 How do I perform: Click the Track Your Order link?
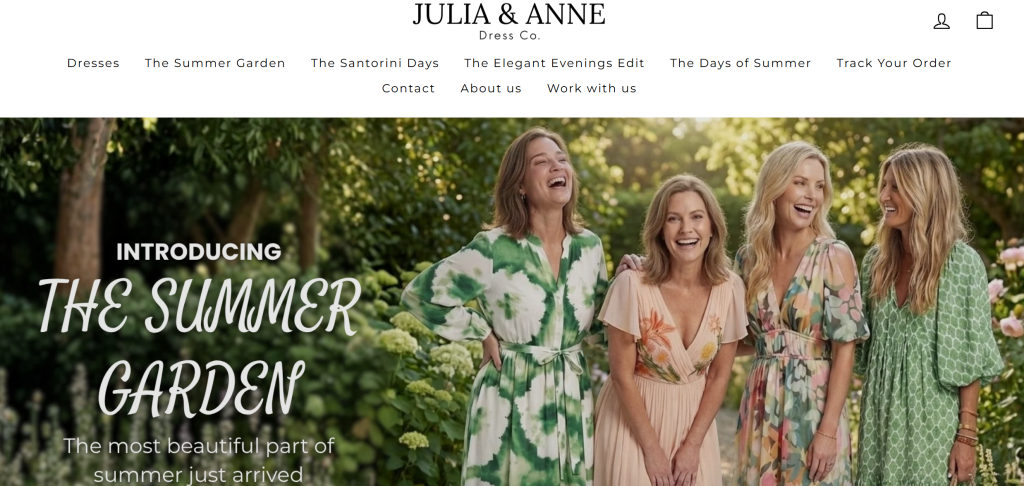(x=894, y=63)
